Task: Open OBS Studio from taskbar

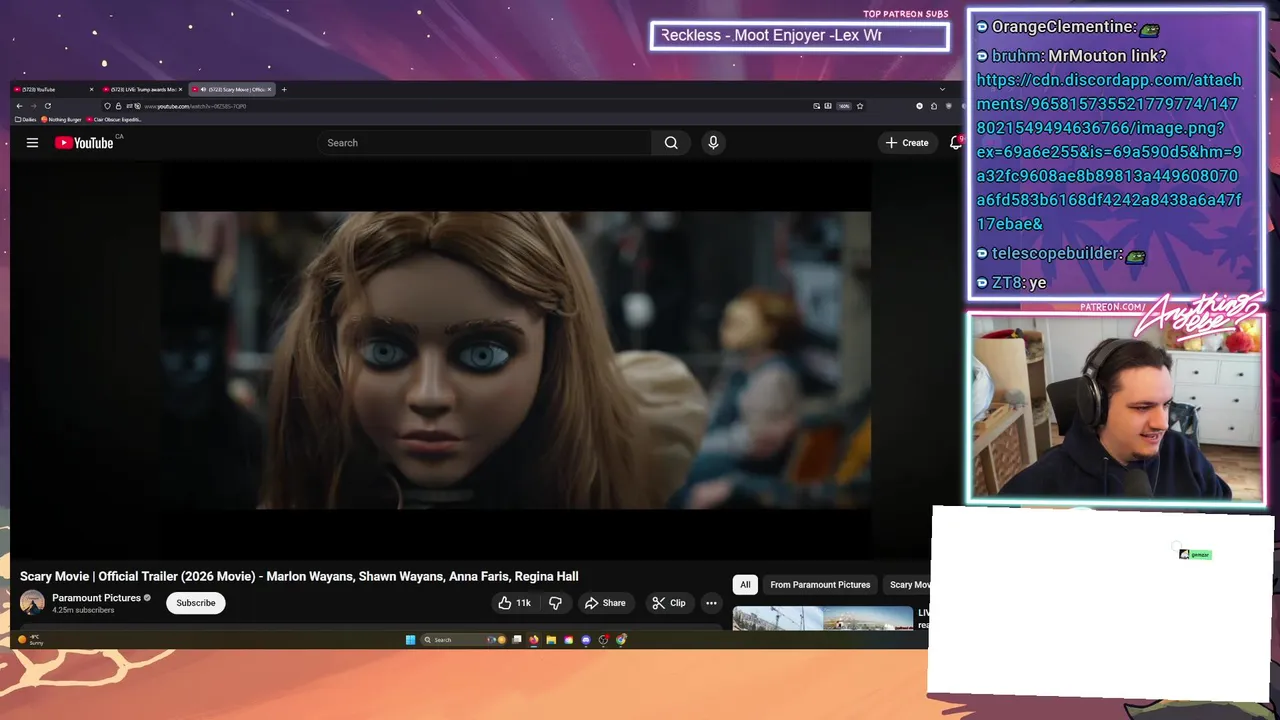Action: click(603, 640)
